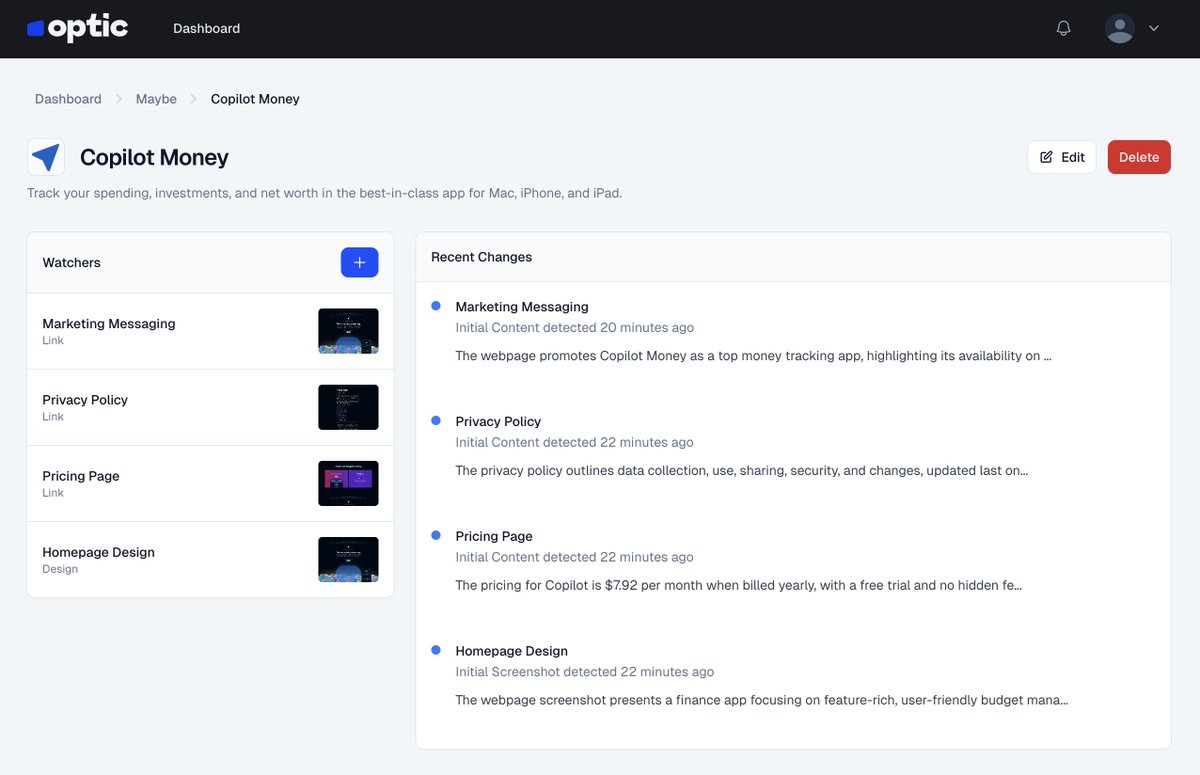Click 'Initial Content detected 20 minutes ago'
This screenshot has width=1200, height=775.
574,328
